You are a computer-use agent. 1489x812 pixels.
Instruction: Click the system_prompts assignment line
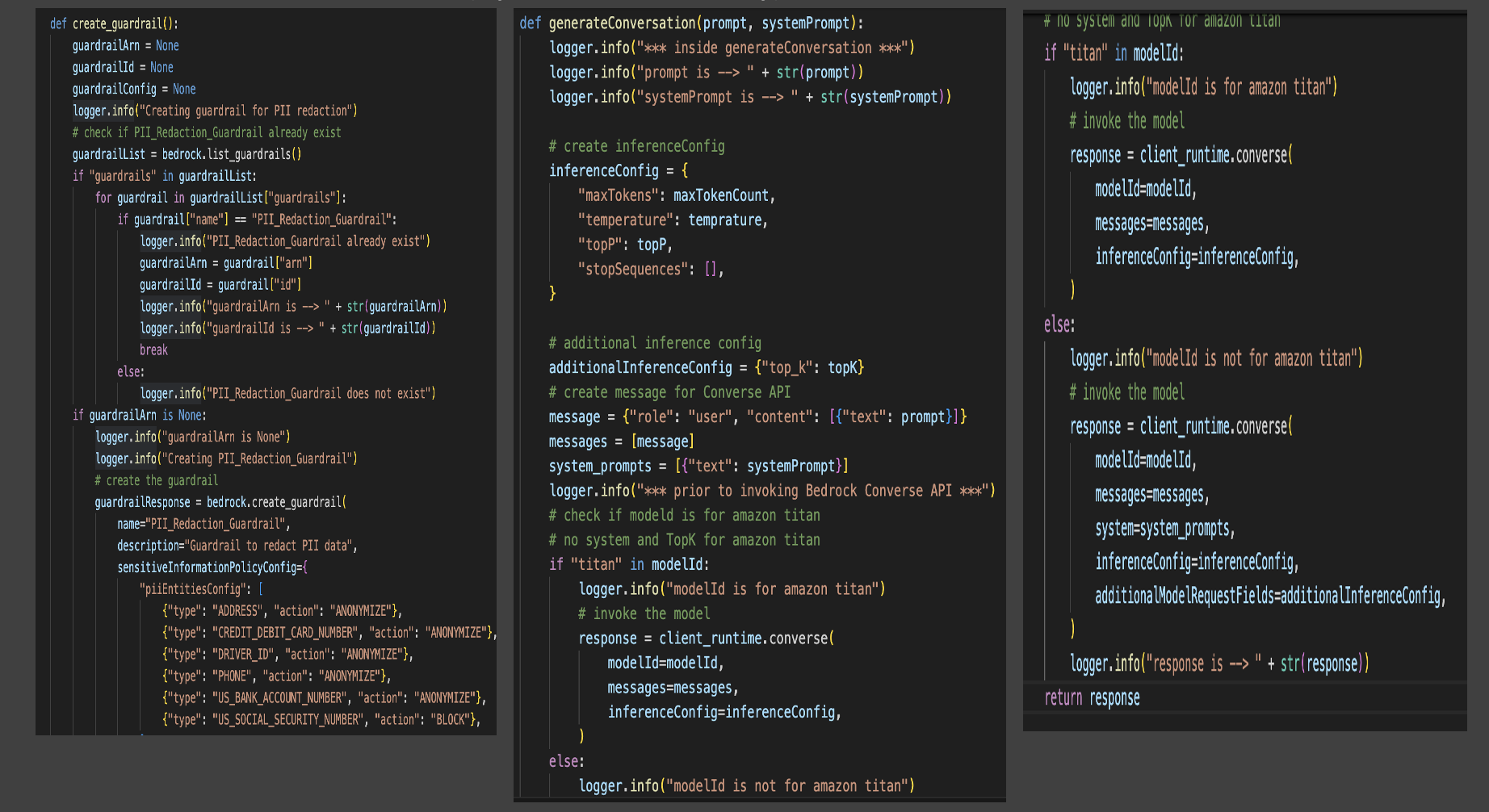coord(698,466)
